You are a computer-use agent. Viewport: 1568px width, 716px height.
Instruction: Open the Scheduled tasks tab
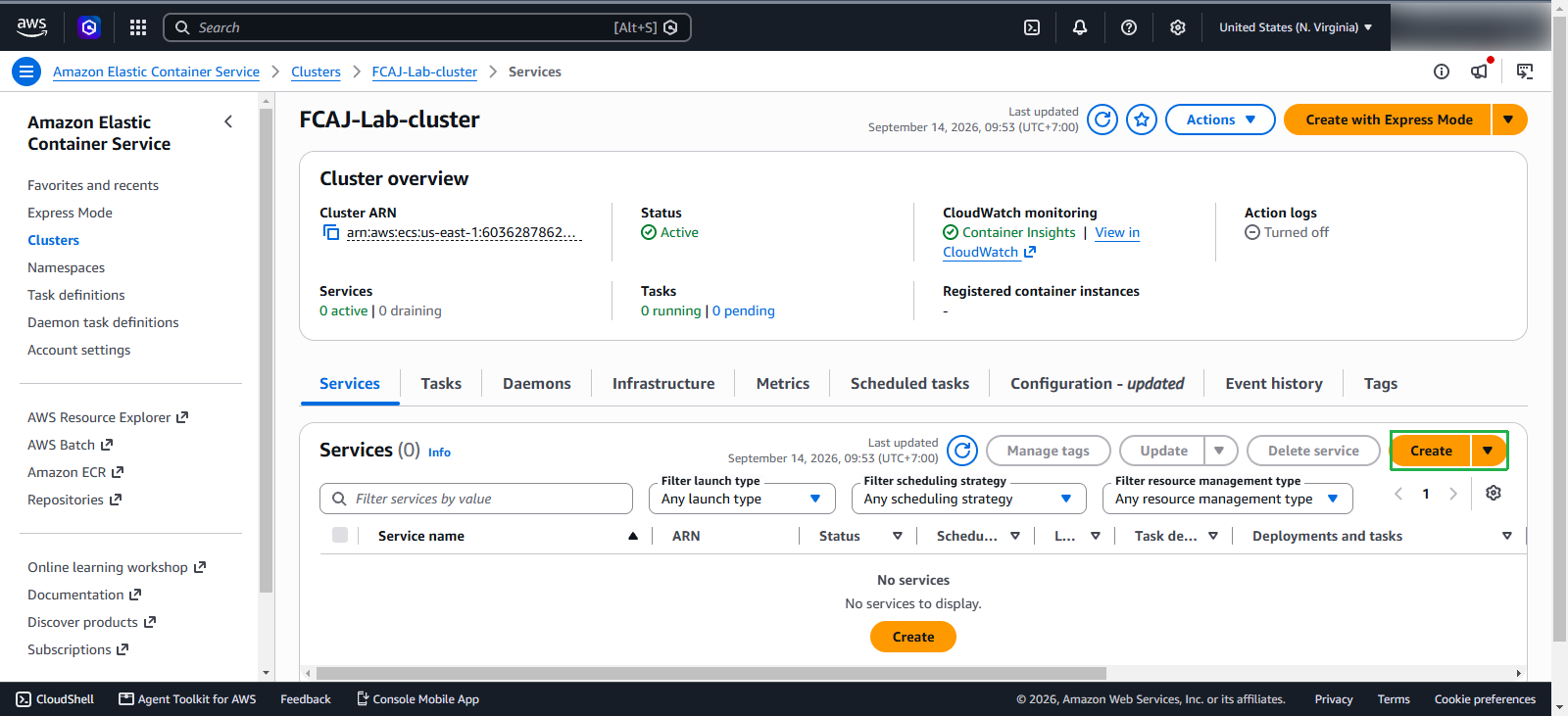coord(909,384)
